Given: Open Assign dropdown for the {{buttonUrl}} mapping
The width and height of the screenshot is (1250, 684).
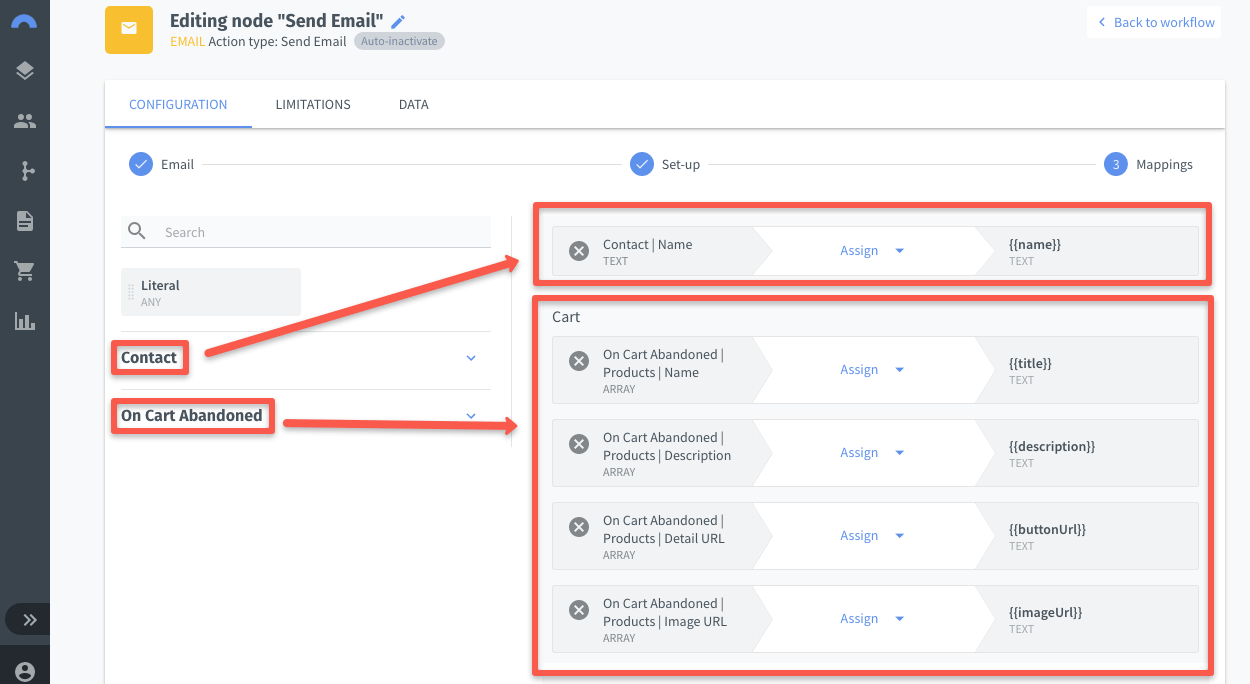Looking at the screenshot, I should (x=872, y=536).
